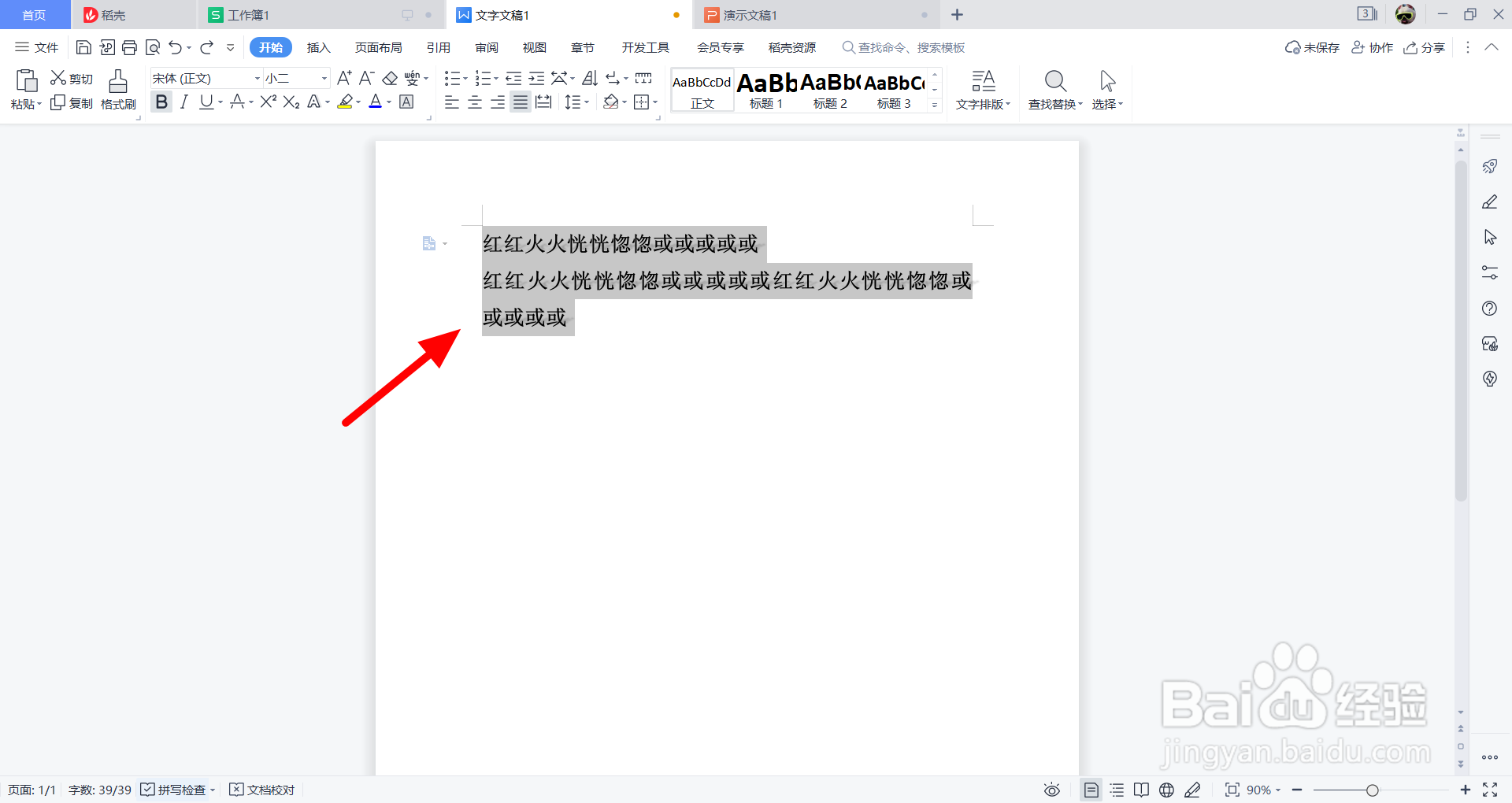Click the fullscreen icon in status bar
This screenshot has width=1512, height=803.
[1490, 790]
